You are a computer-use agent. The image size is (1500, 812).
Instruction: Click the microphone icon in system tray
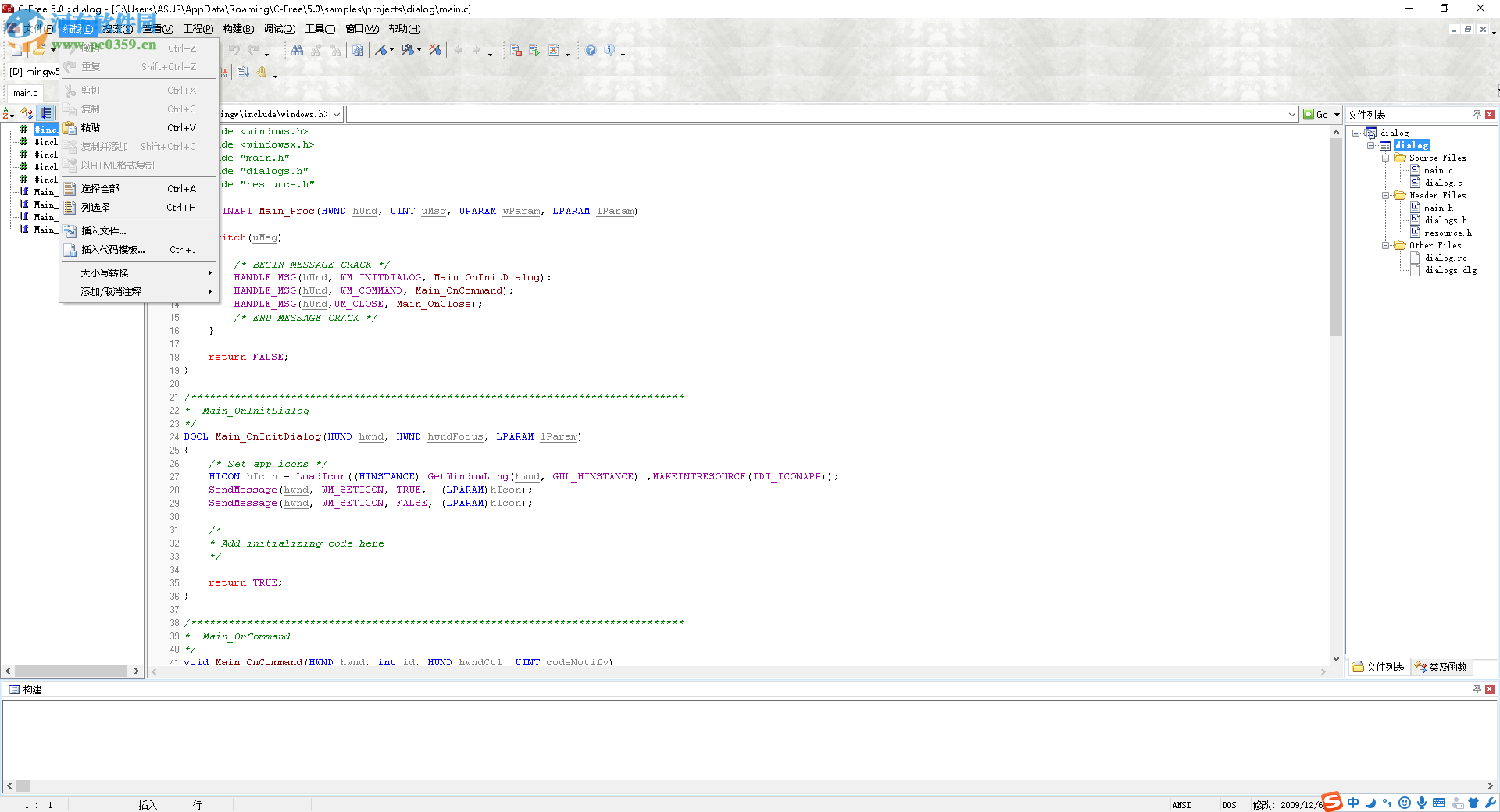(x=1422, y=803)
